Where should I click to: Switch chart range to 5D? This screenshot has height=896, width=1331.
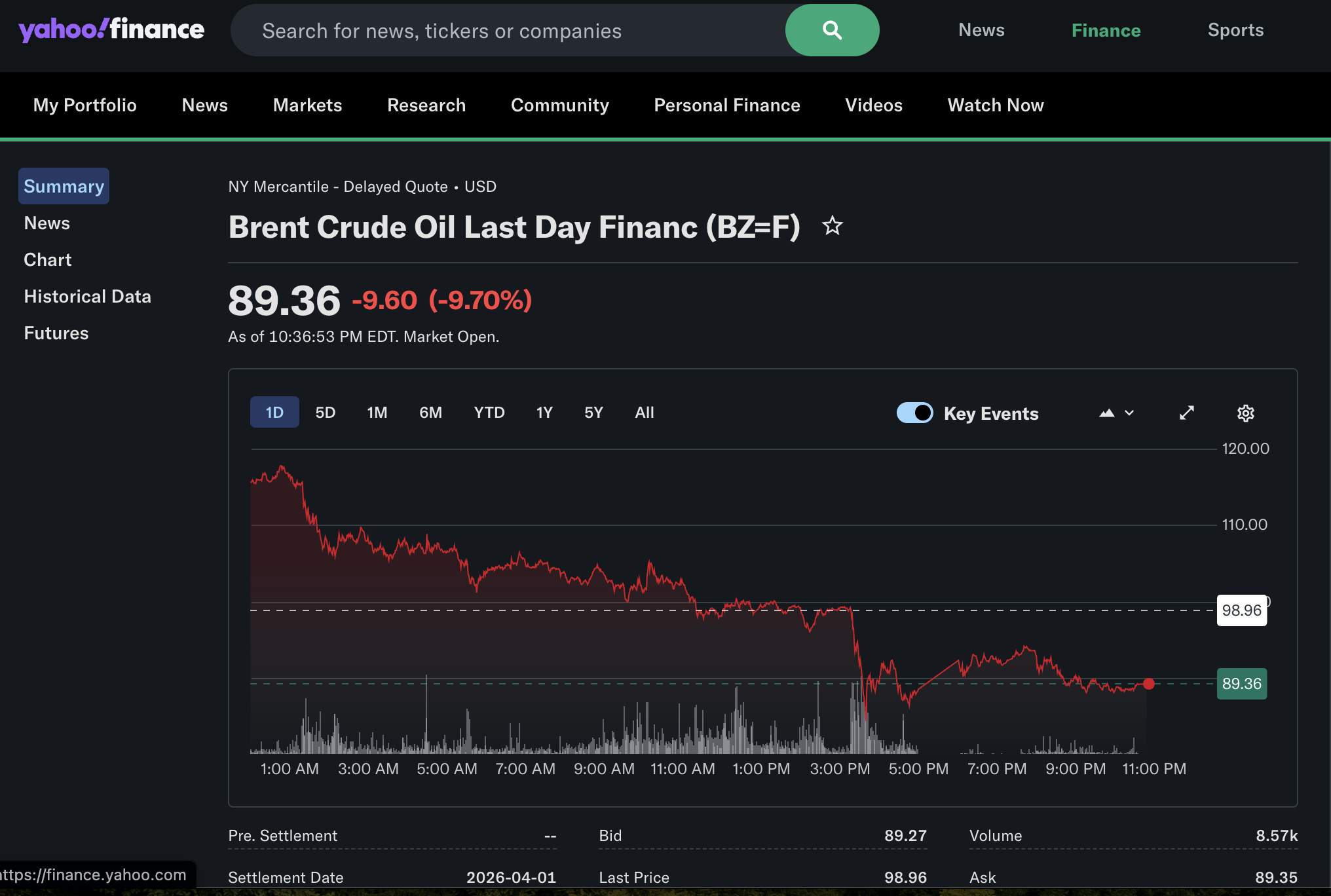(x=325, y=413)
